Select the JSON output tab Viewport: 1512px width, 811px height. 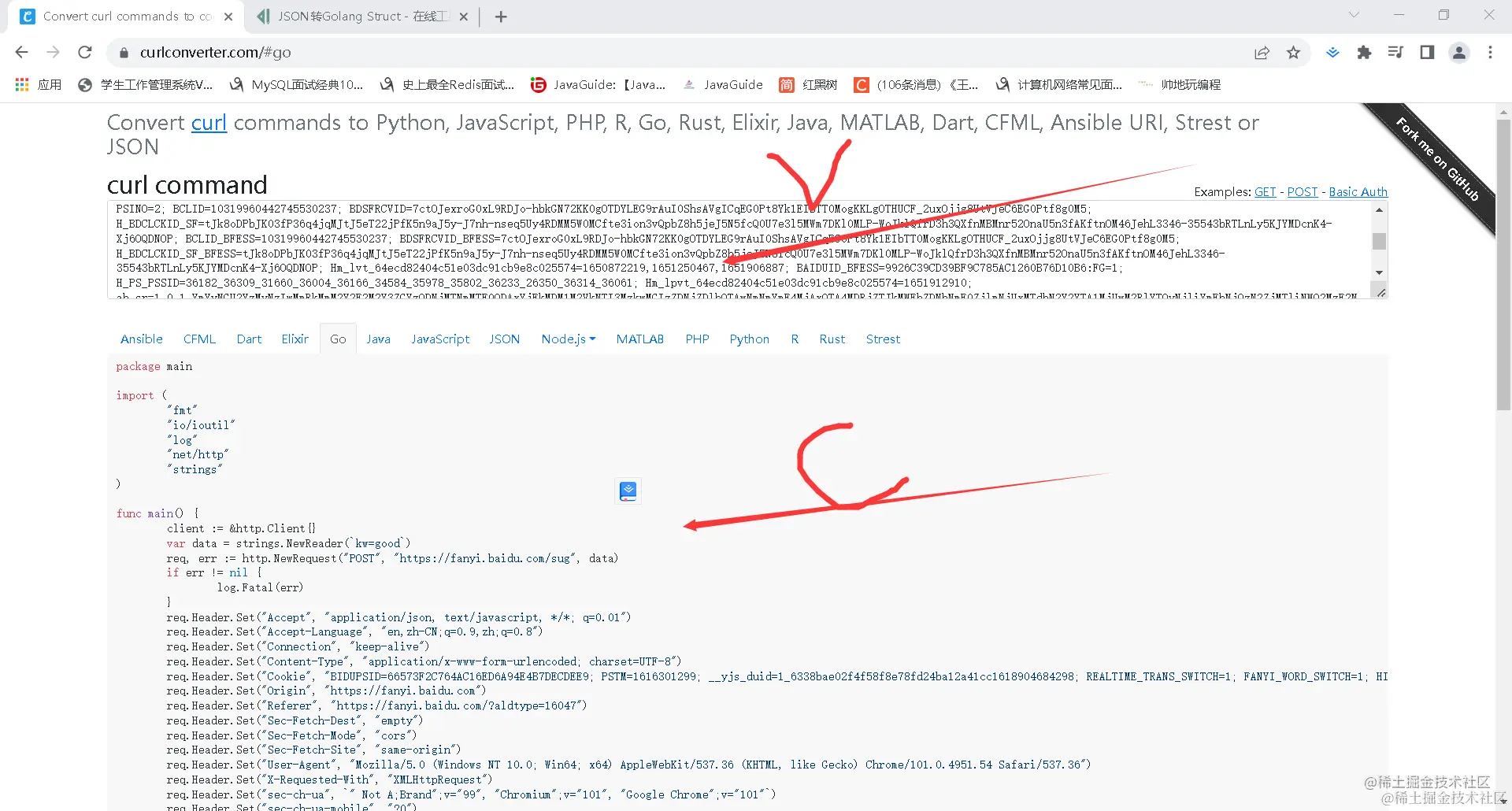(x=505, y=339)
